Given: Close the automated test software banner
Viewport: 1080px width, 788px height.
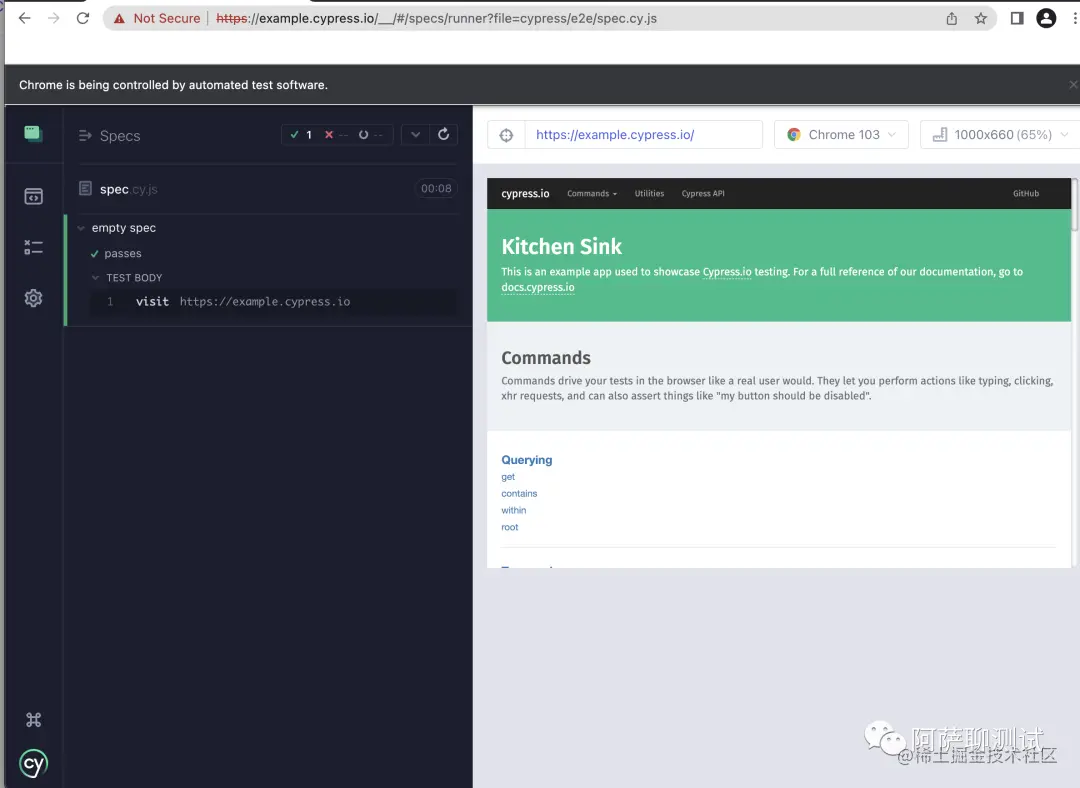Looking at the screenshot, I should (1073, 85).
